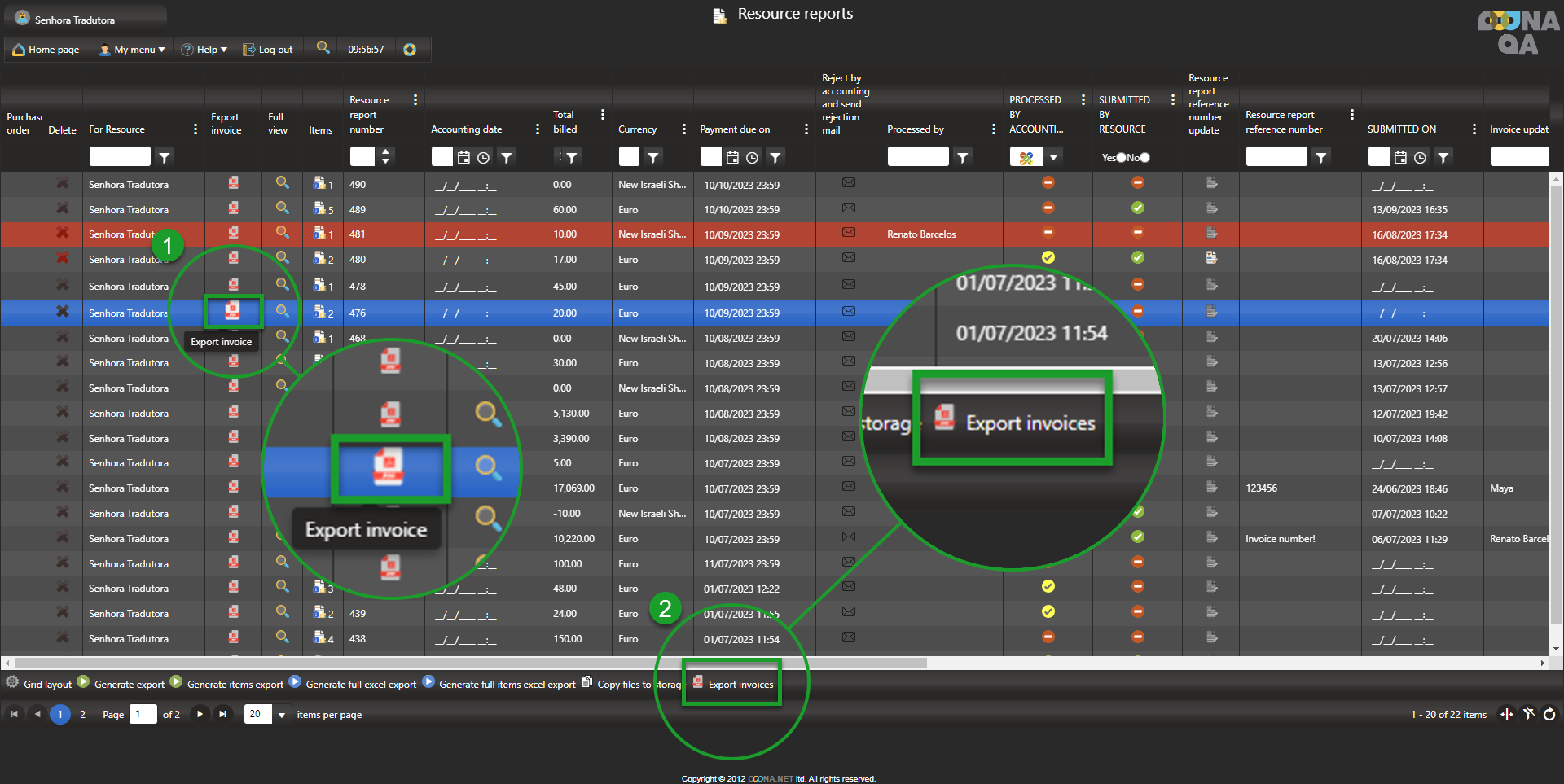Click the search magnifier in top toolbar
This screenshot has width=1564, height=784.
[323, 48]
